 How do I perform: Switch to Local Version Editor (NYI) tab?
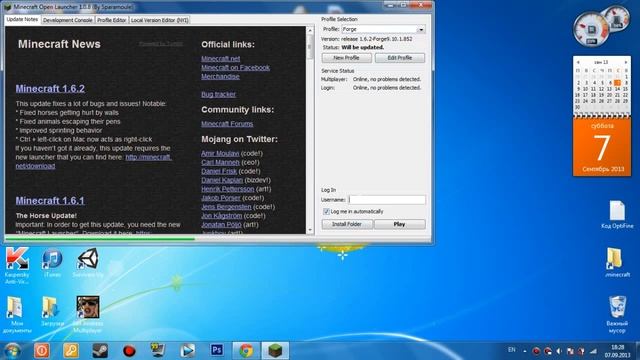[x=160, y=20]
